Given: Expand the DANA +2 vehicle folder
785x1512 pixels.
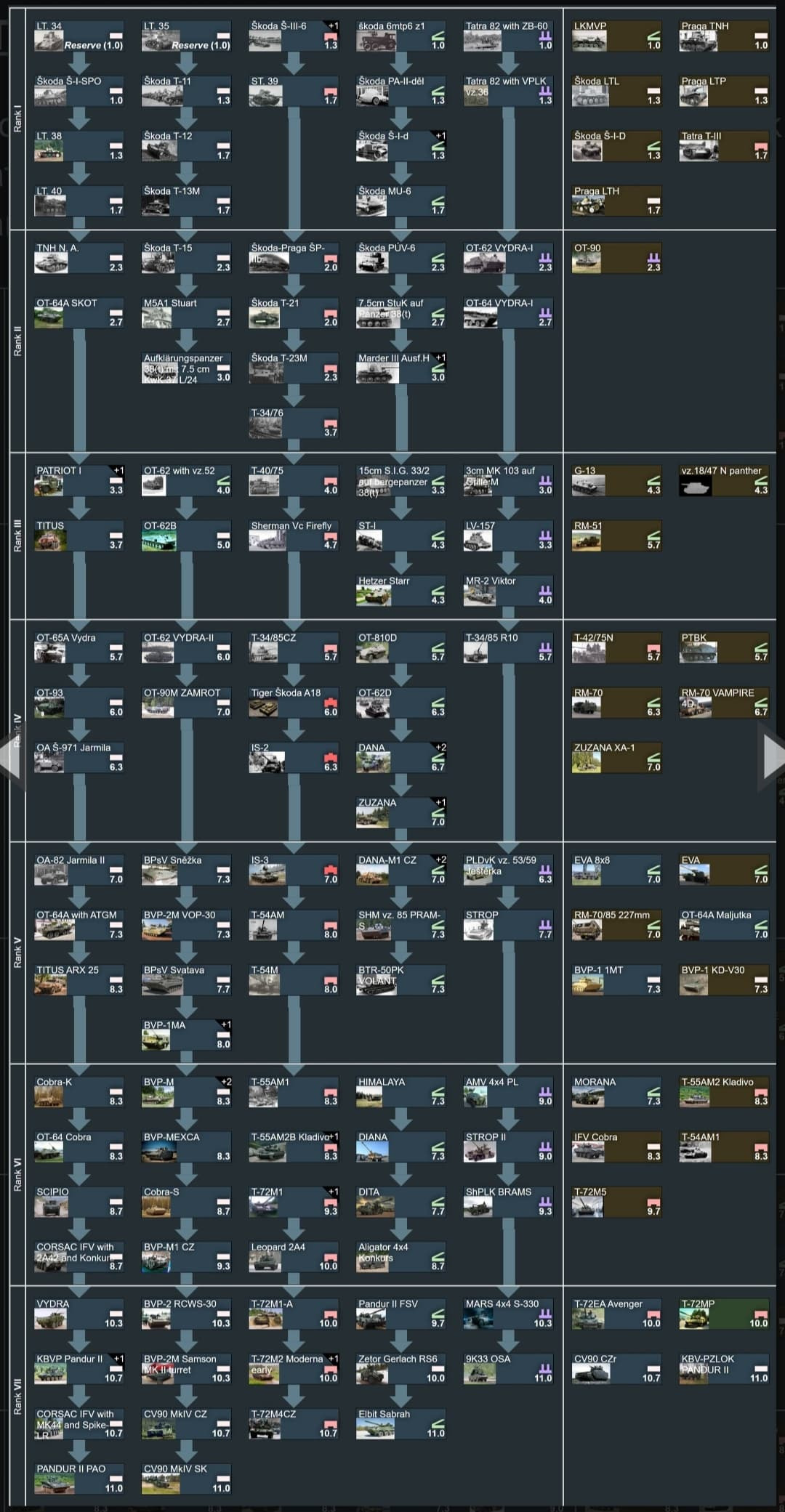Looking at the screenshot, I should (x=401, y=757).
